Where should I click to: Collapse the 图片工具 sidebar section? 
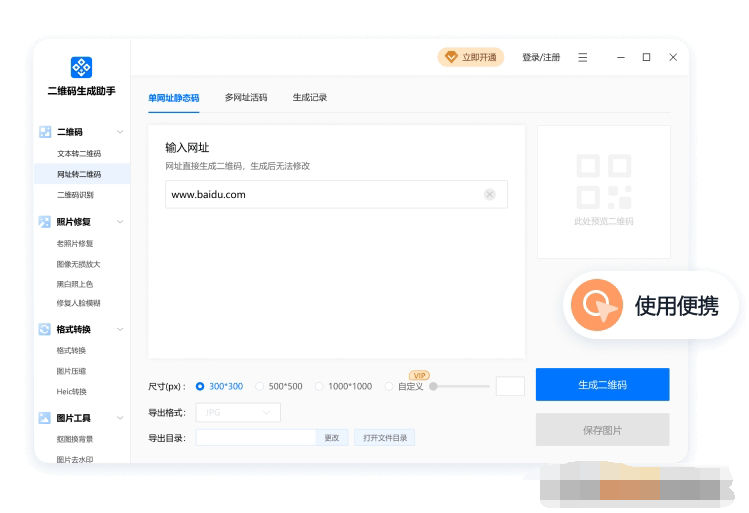[120, 418]
